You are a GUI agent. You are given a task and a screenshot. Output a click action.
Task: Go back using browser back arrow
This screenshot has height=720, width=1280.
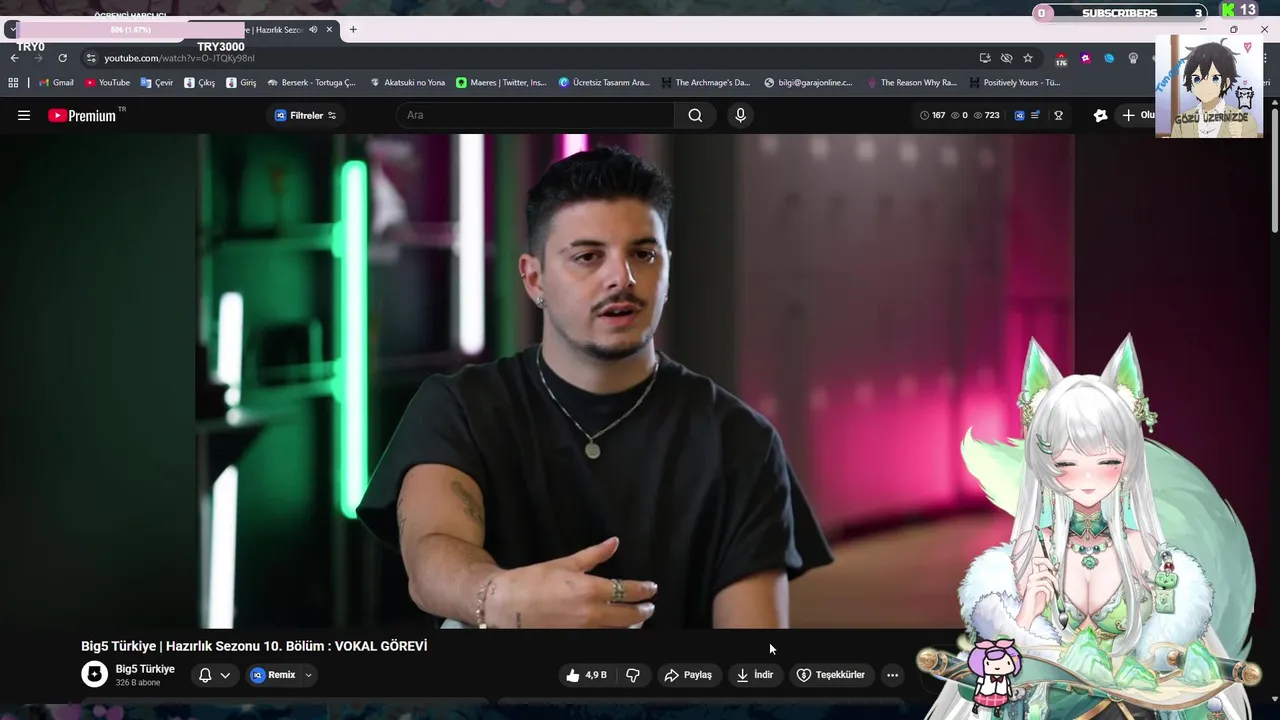coord(14,58)
